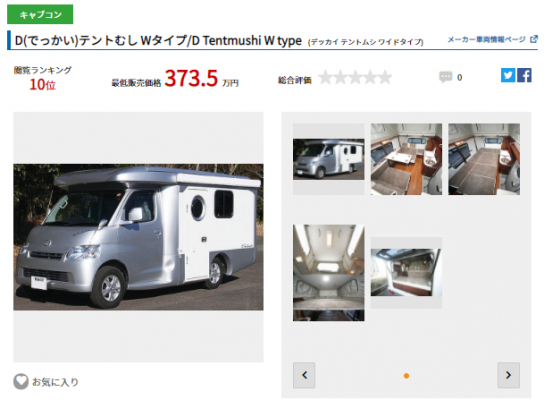Click the external link icon beside メーカー車両情報ページ
544x400 pixels.
[x=534, y=39]
